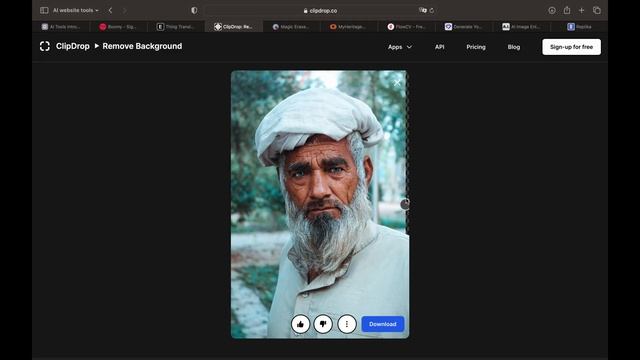Show tab overview icon
Screen dimensions: 640x360
click(597, 10)
